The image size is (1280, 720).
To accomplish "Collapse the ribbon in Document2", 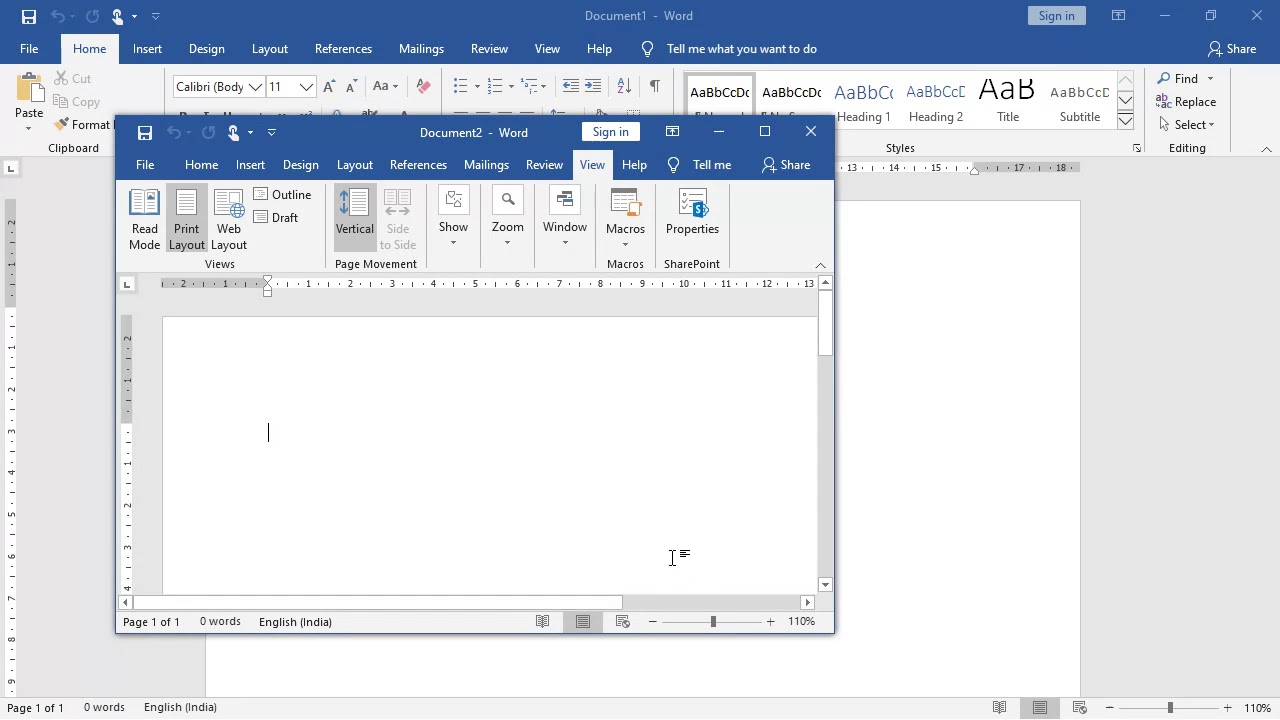I will (x=821, y=265).
